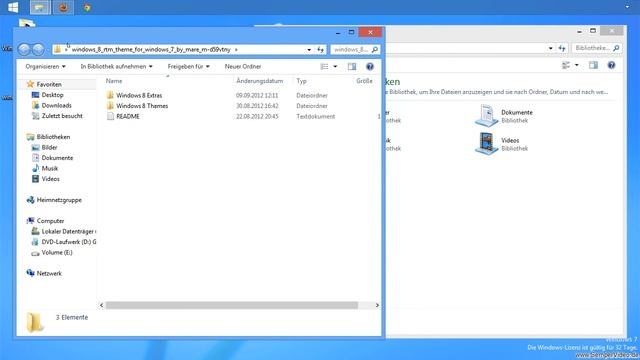Open the Organisieren dropdown menu
The height and width of the screenshot is (360, 640).
tap(45, 67)
